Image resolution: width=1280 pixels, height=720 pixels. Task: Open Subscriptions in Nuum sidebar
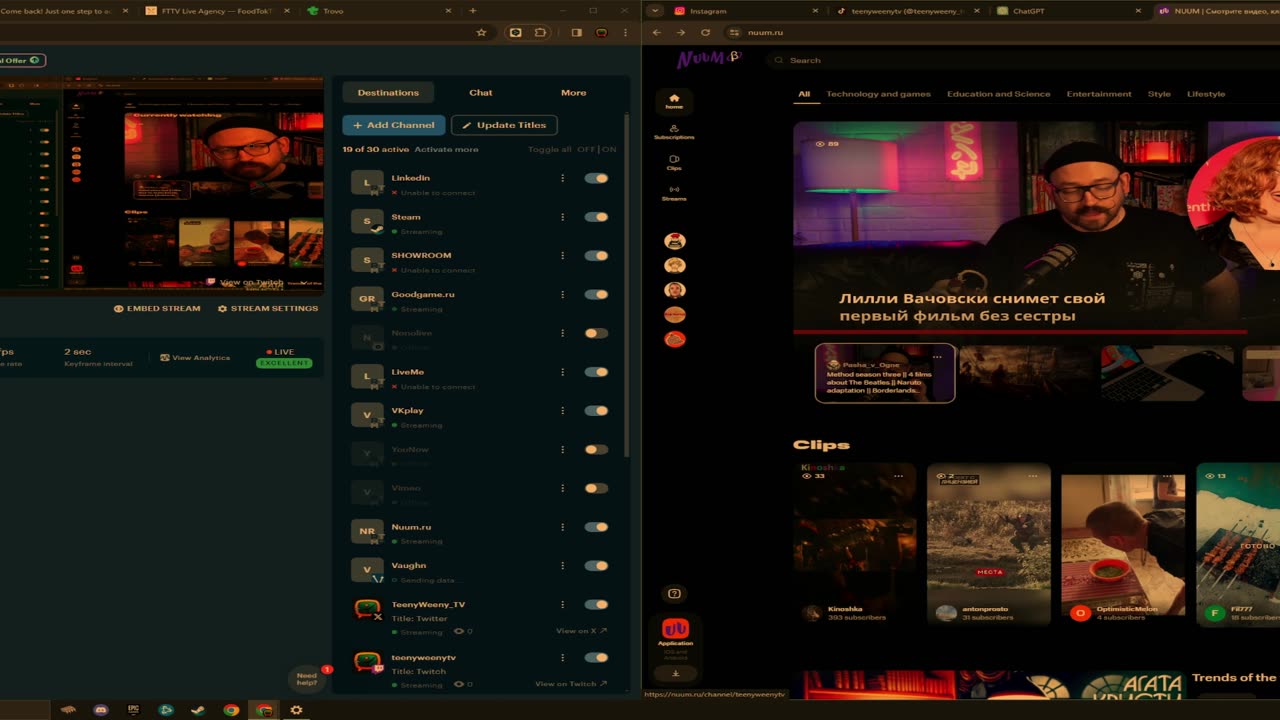tap(674, 132)
